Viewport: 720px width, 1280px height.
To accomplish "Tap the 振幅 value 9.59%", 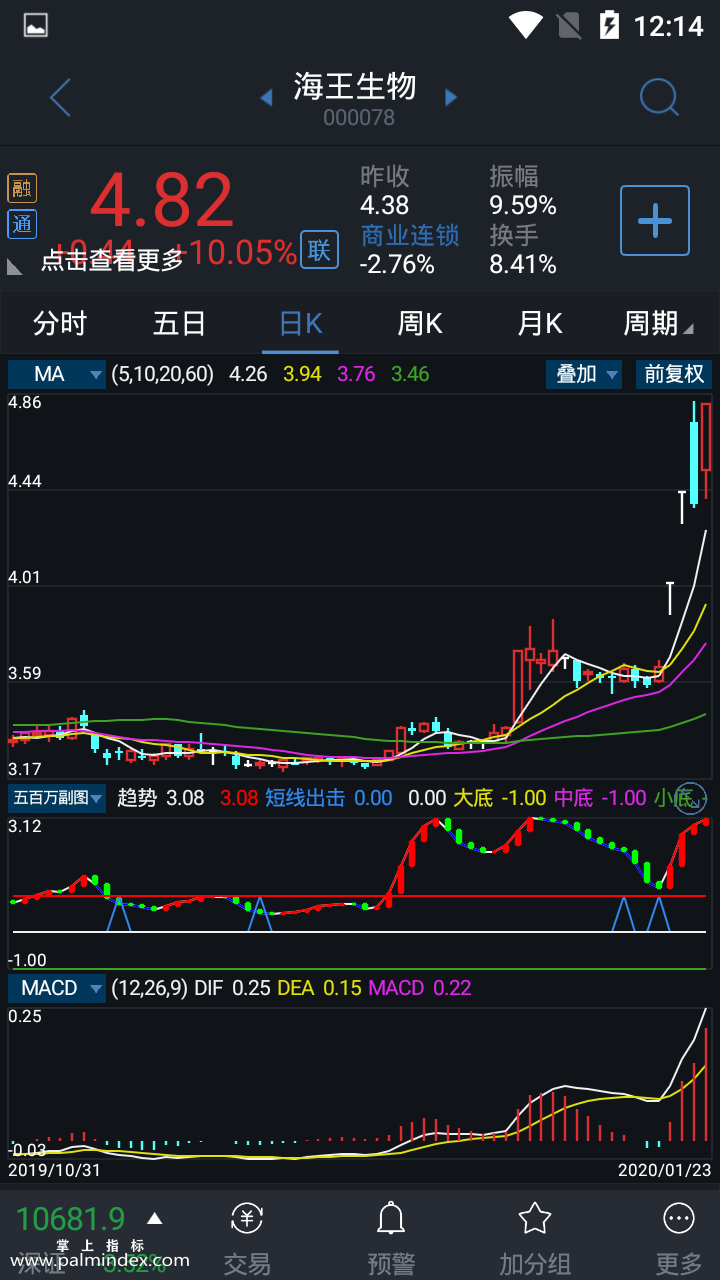I will [x=523, y=206].
